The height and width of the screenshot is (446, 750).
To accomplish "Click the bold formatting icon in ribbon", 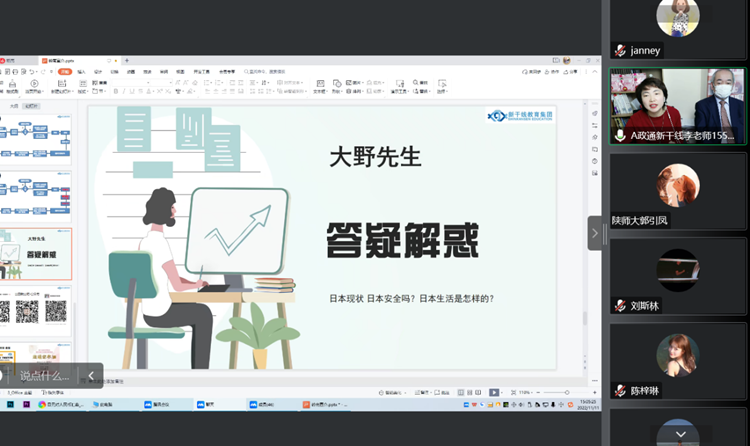I will pos(116,91).
